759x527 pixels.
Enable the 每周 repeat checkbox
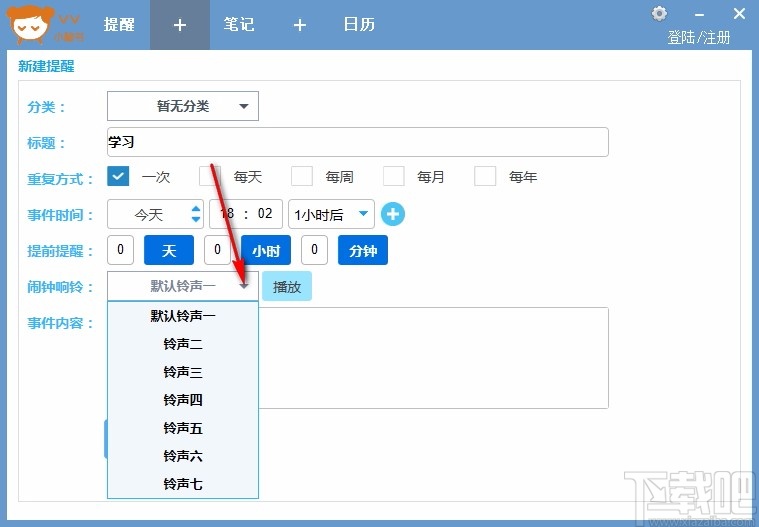coord(302,176)
